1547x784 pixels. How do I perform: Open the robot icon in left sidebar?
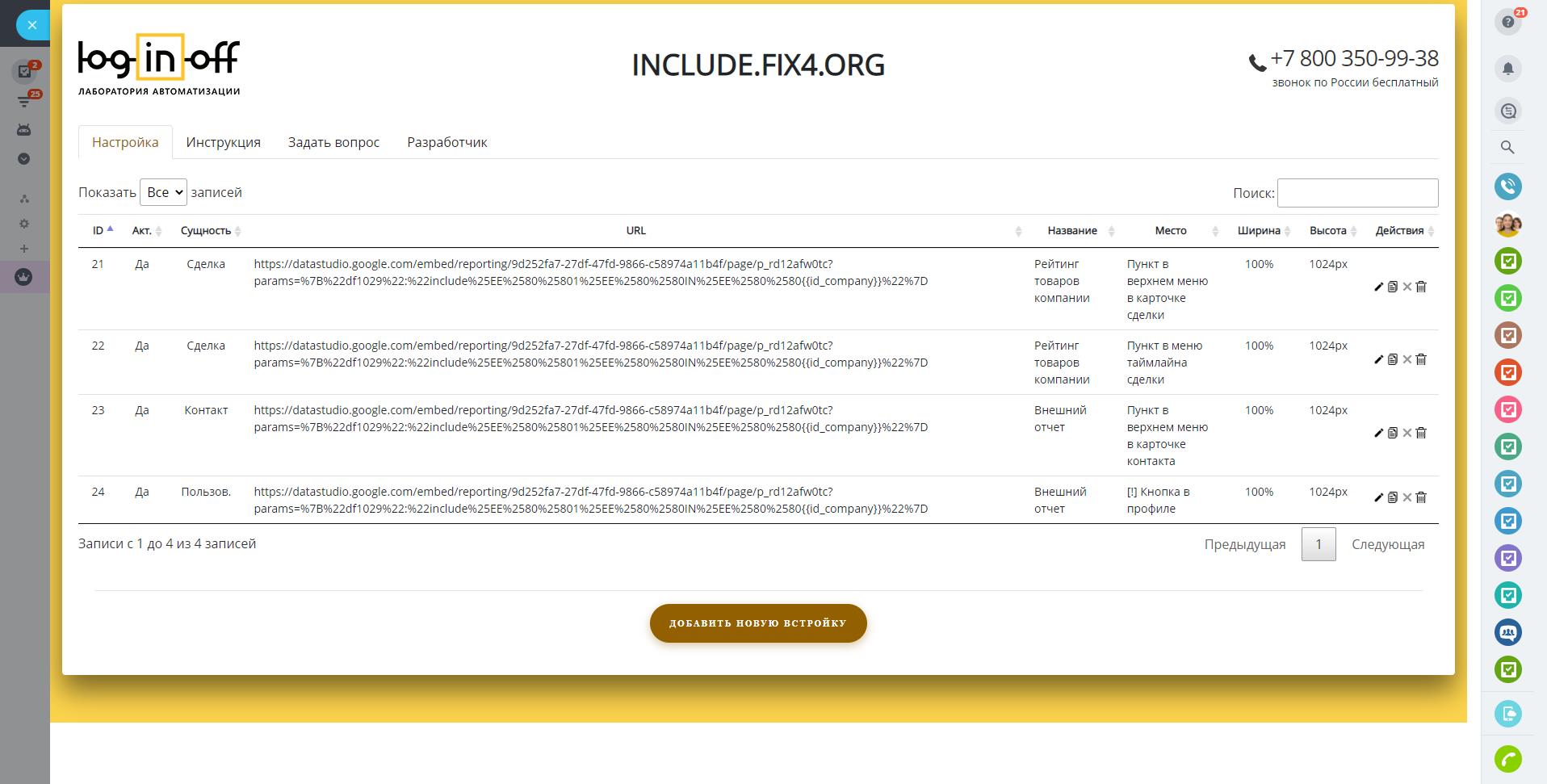coord(24,130)
